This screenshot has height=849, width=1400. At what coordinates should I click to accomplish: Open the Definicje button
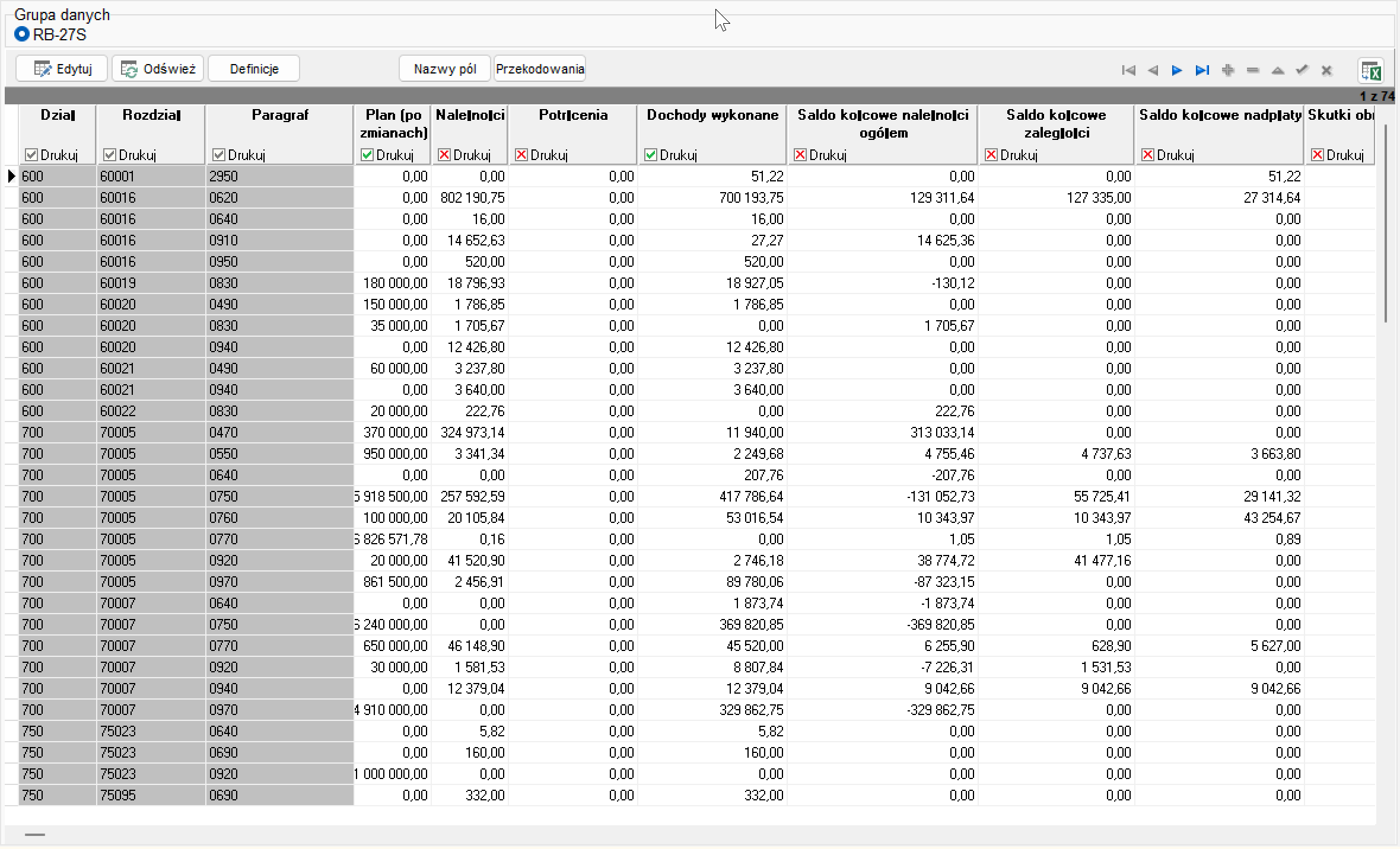click(x=254, y=69)
